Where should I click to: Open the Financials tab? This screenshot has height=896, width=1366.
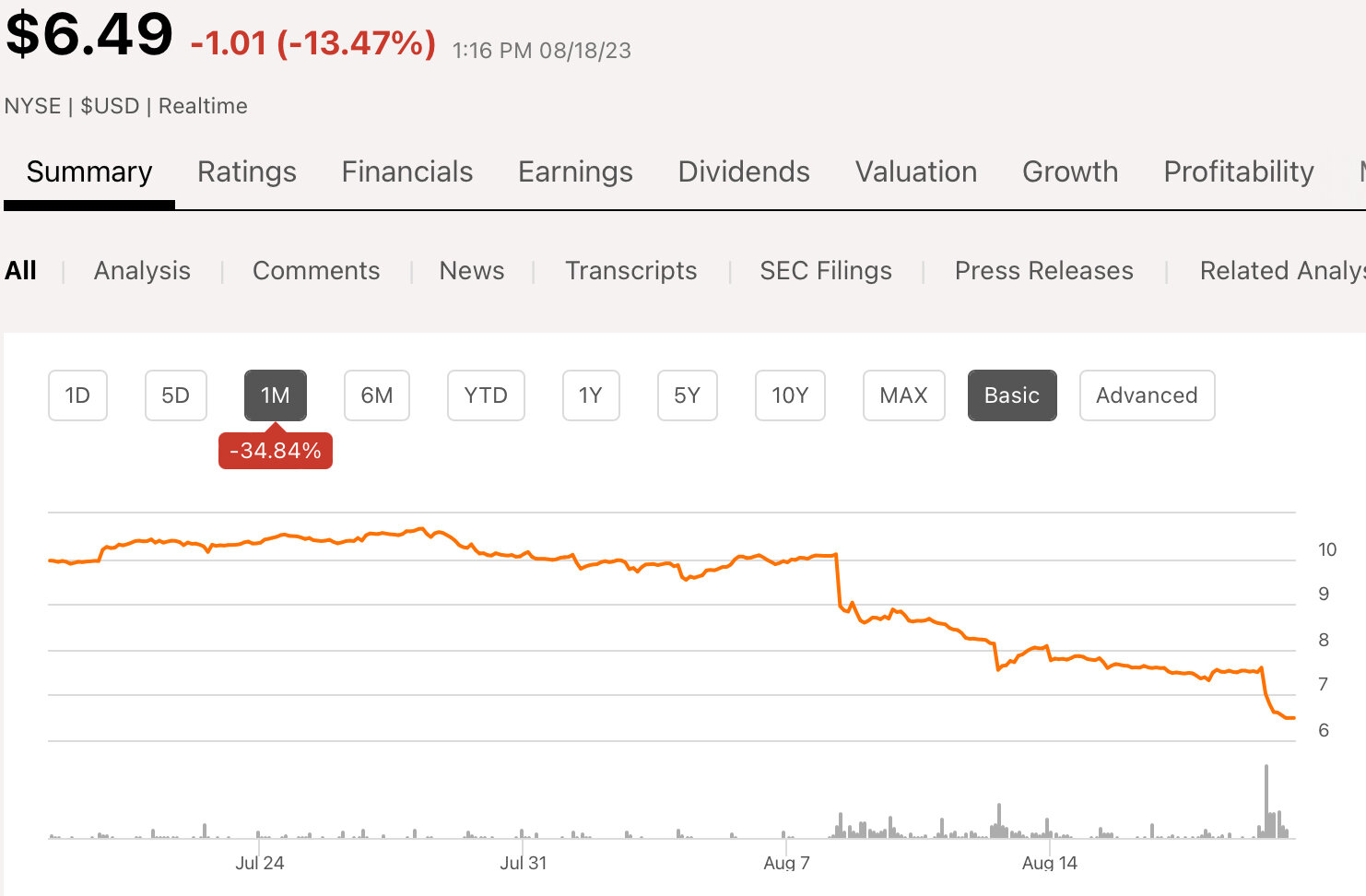click(x=406, y=172)
